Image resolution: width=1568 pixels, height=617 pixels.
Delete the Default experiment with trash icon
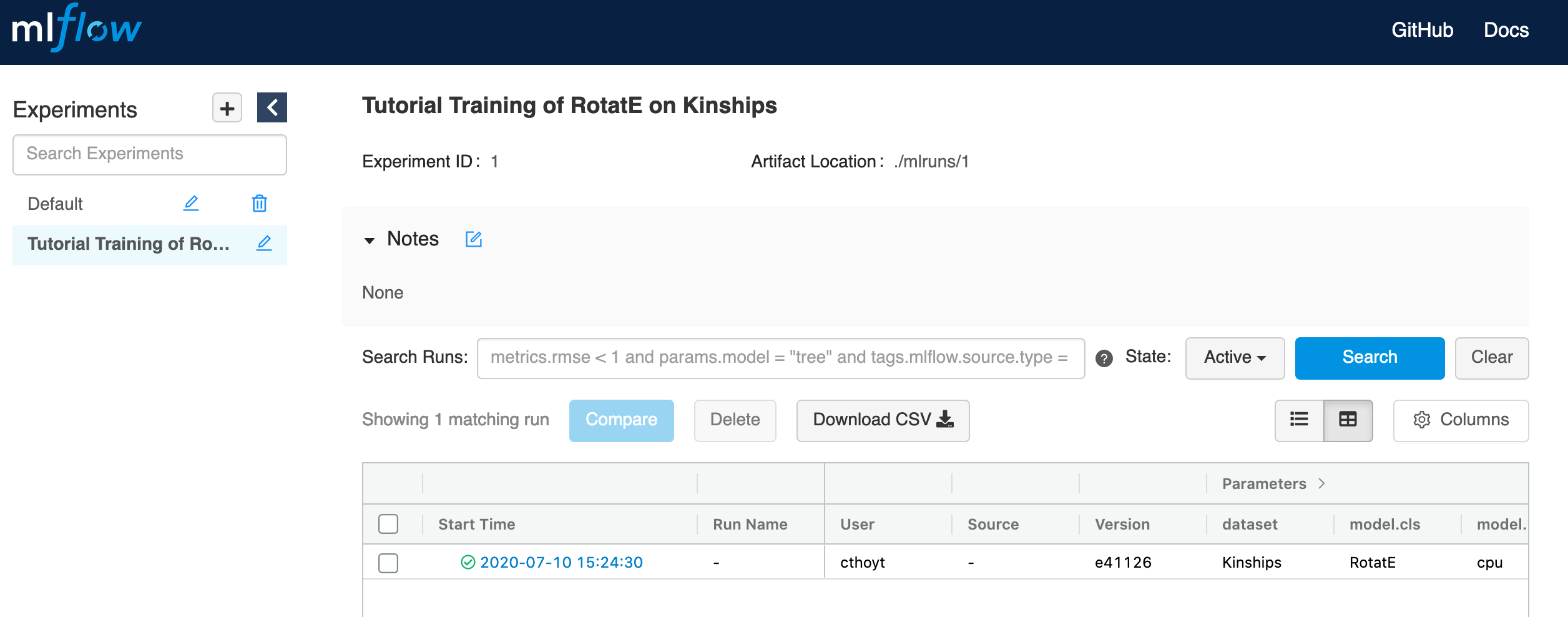(260, 204)
